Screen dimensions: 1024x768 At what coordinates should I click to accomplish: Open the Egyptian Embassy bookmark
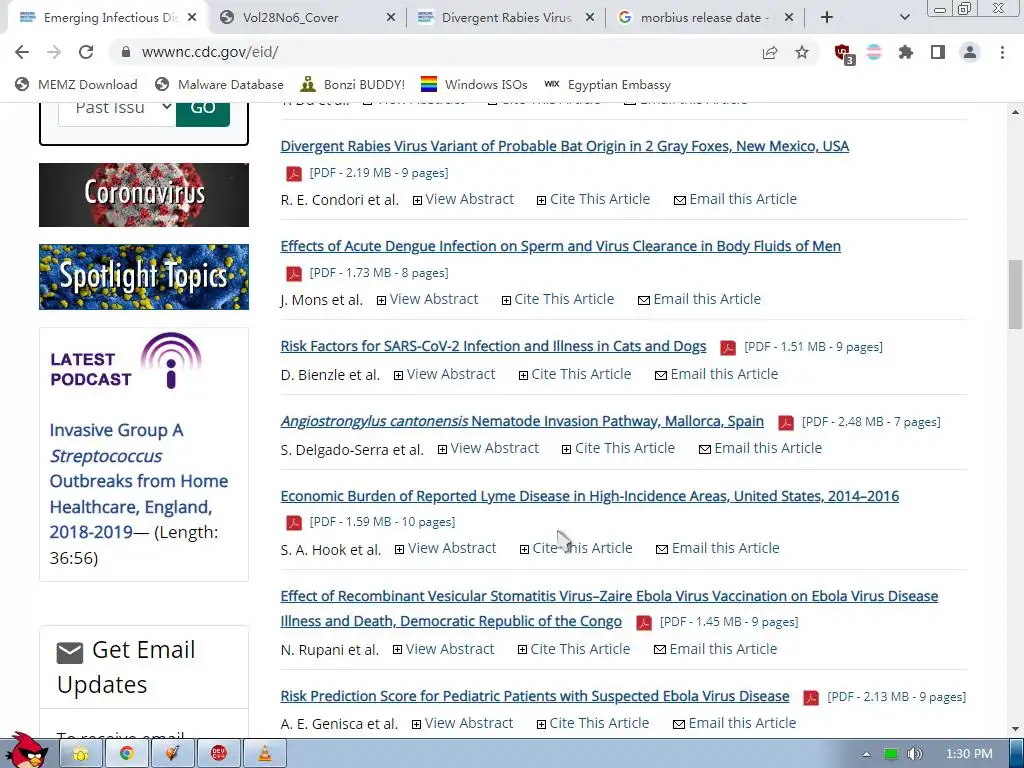click(607, 84)
